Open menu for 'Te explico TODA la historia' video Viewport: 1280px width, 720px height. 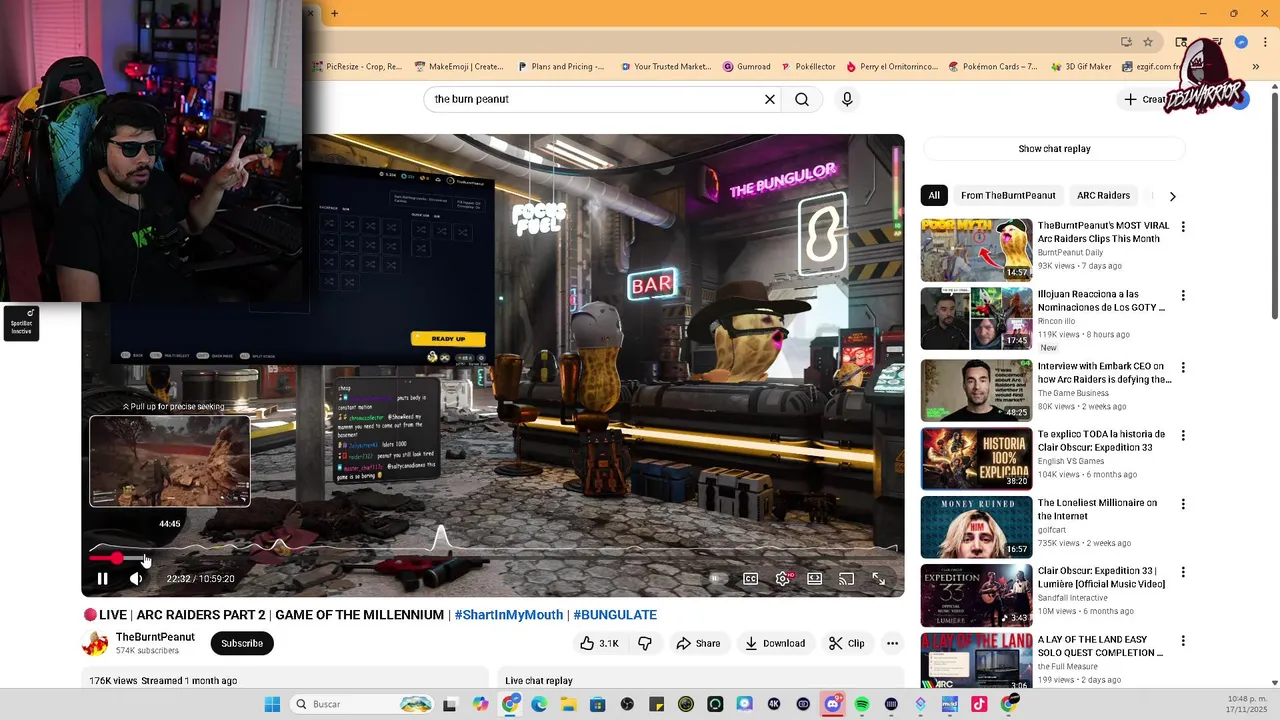tap(1183, 436)
